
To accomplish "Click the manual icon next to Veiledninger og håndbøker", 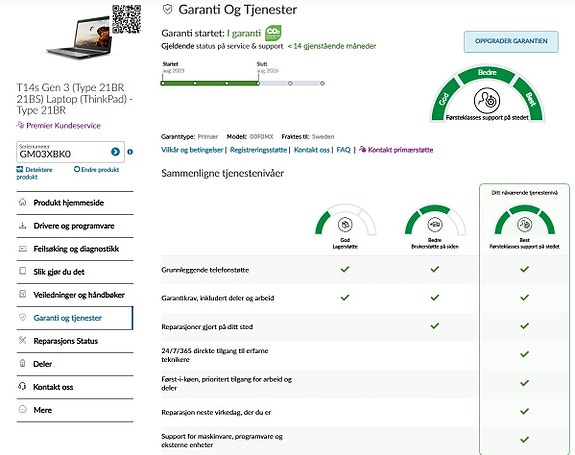I will coord(23,294).
